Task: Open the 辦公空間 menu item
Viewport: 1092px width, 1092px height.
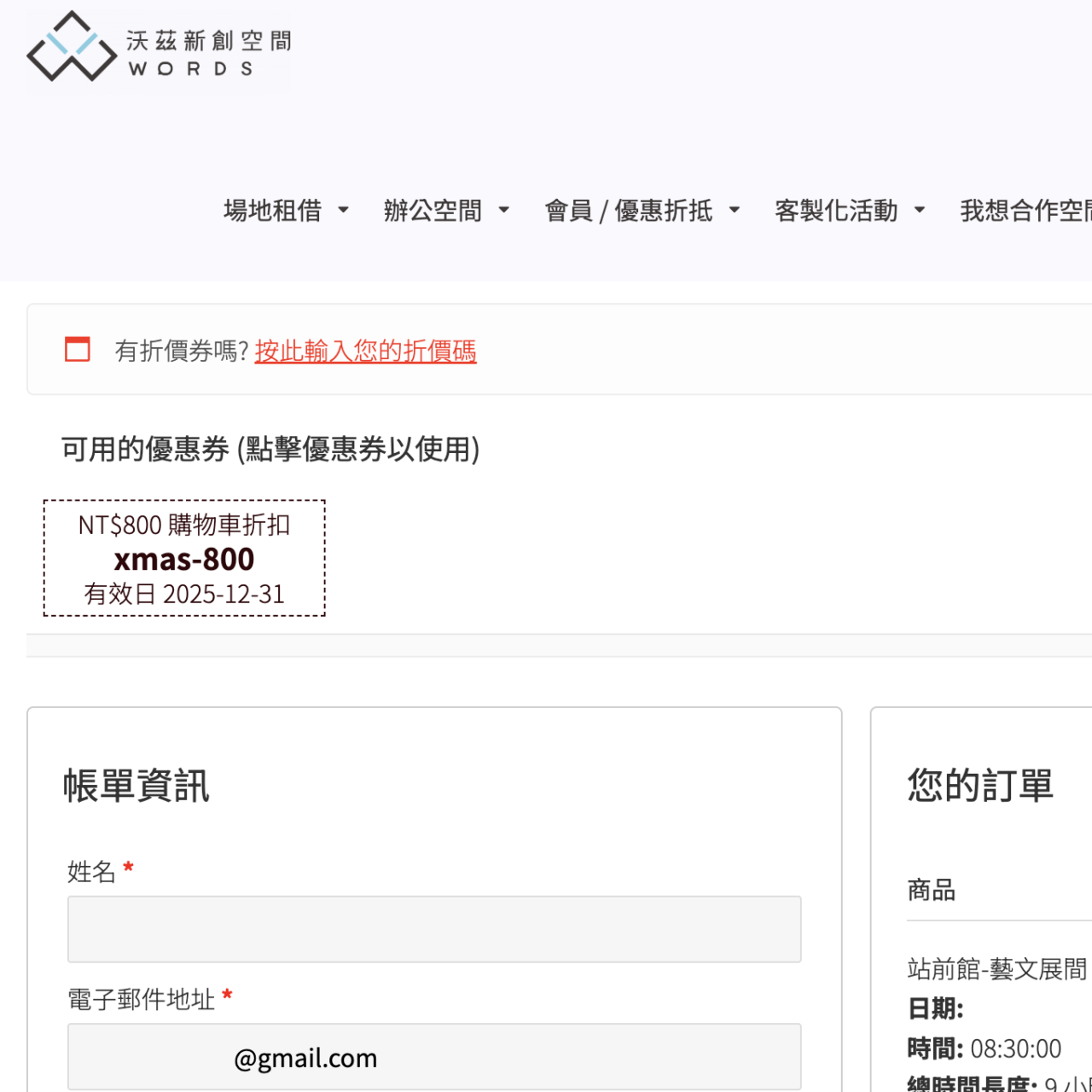Action: point(433,210)
